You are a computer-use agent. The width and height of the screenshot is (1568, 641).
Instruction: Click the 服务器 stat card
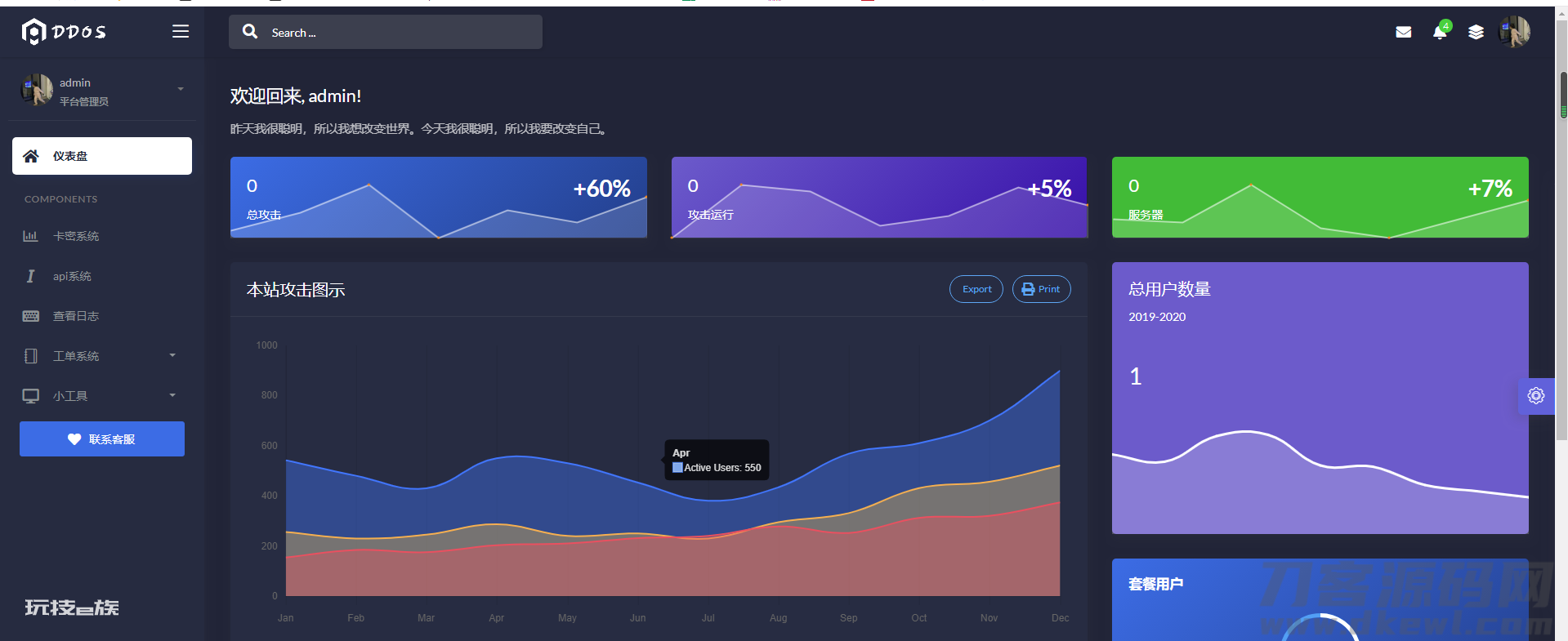coord(1320,198)
